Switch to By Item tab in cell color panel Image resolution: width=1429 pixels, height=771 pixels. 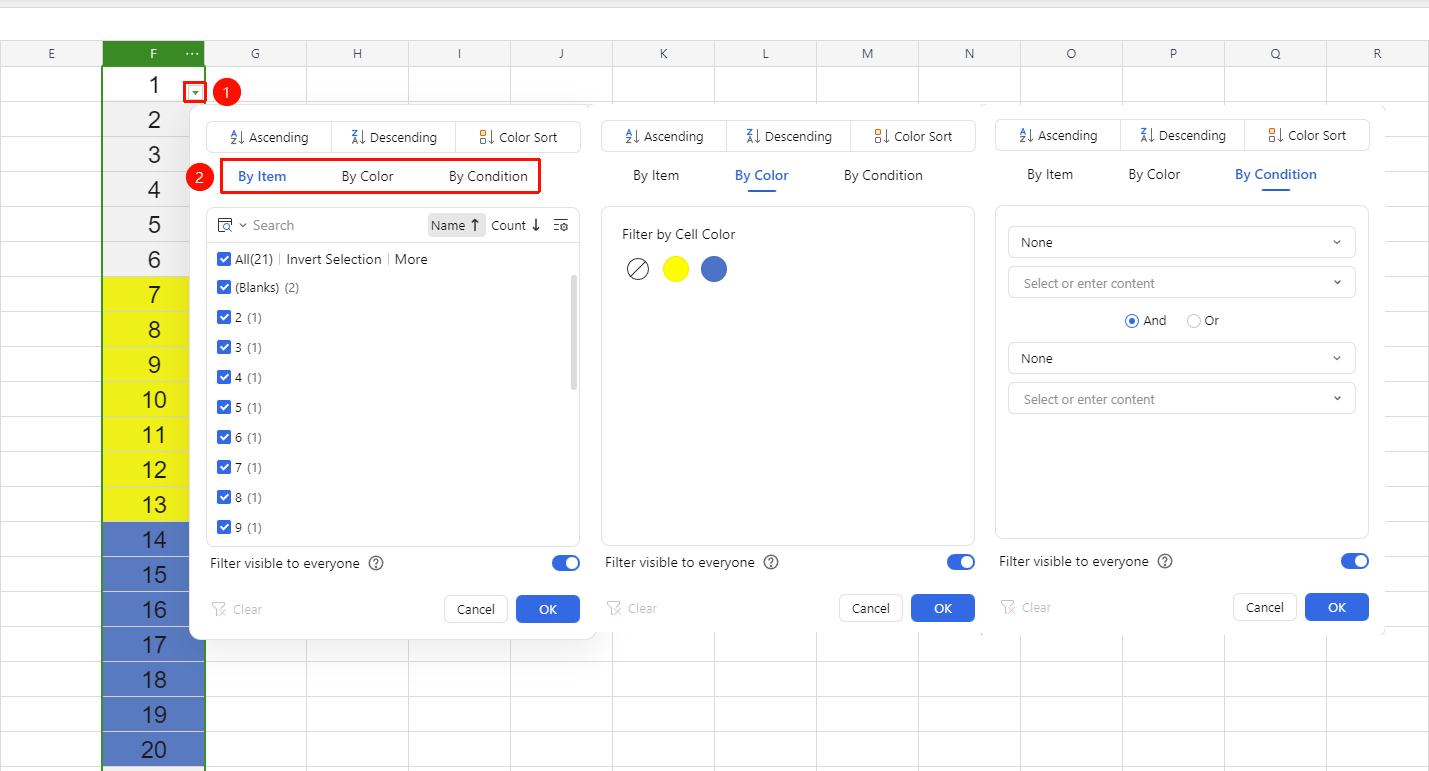click(656, 175)
